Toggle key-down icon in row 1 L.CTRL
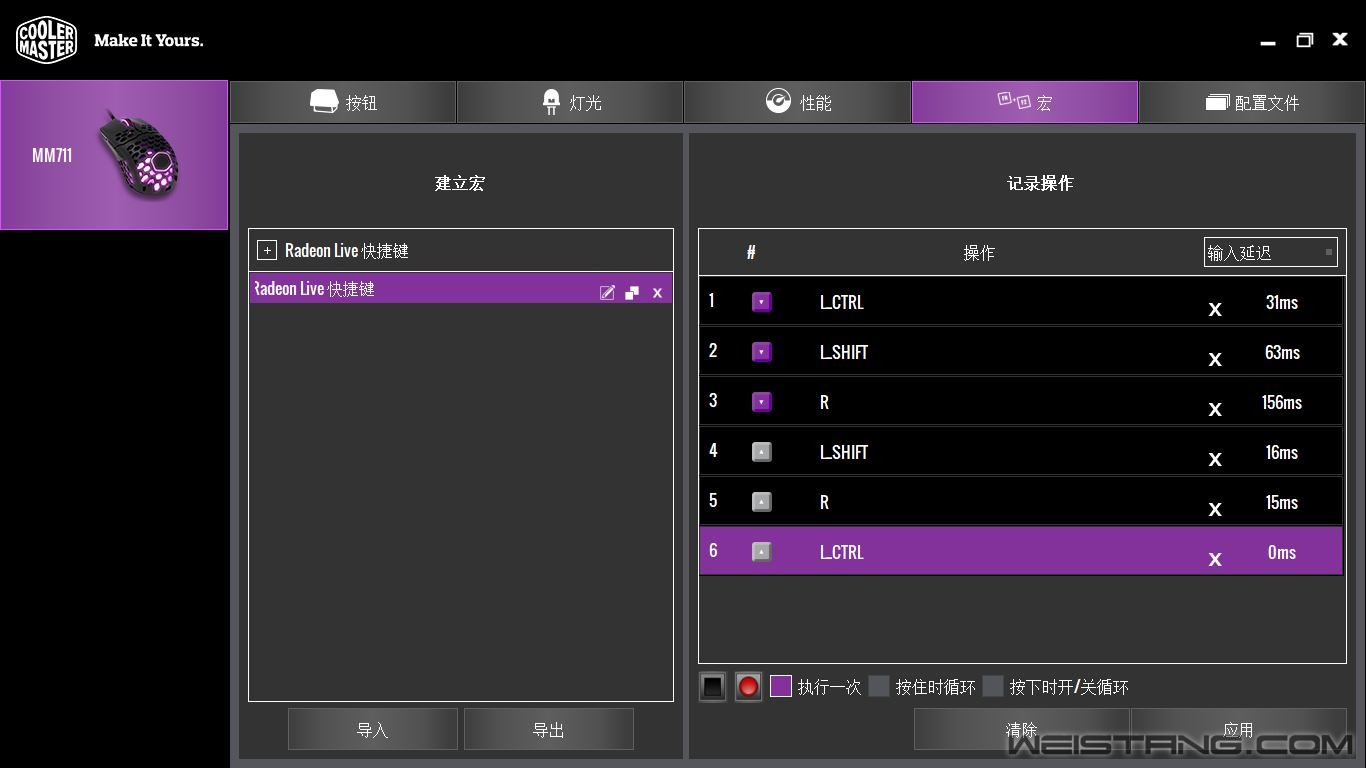 click(x=762, y=302)
